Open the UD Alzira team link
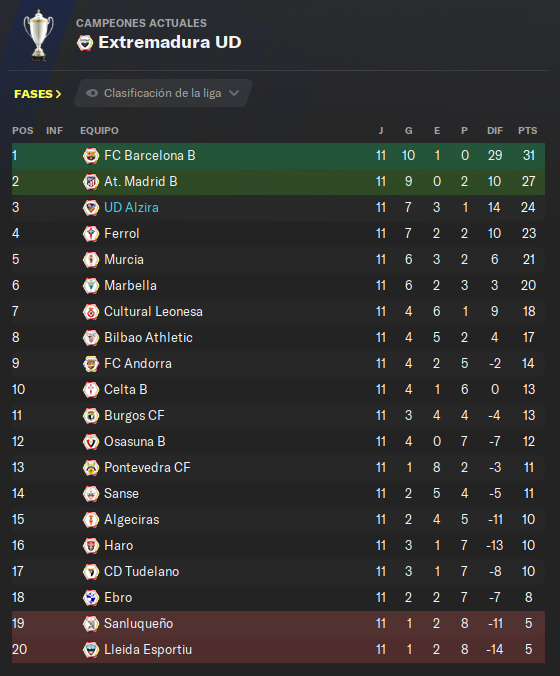 pos(131,207)
